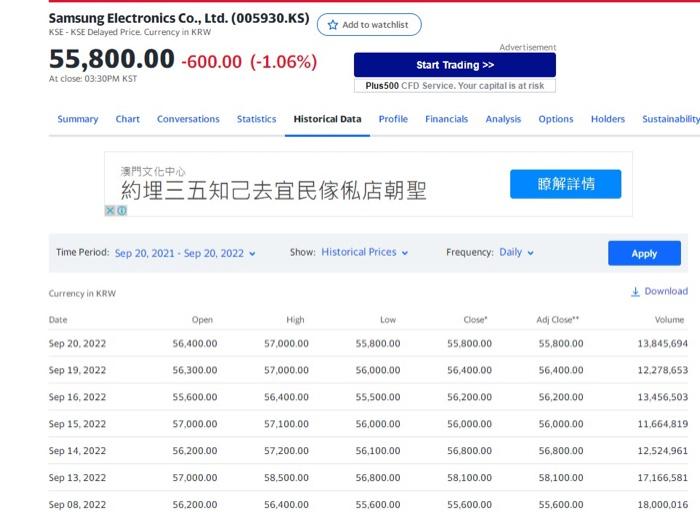Viewport: 700px width, 514px height.
Task: Open the Holders tab
Action: click(608, 119)
